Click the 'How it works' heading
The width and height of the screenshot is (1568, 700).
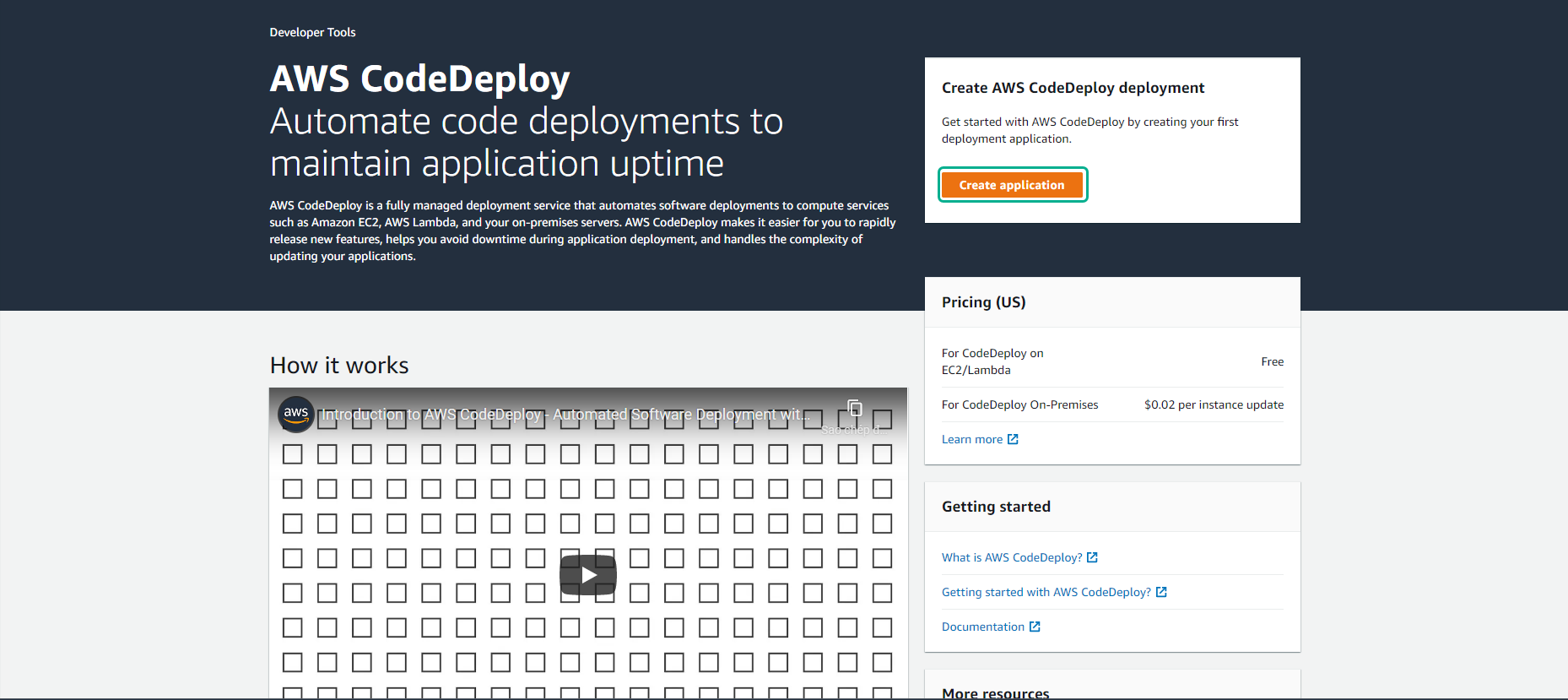339,365
